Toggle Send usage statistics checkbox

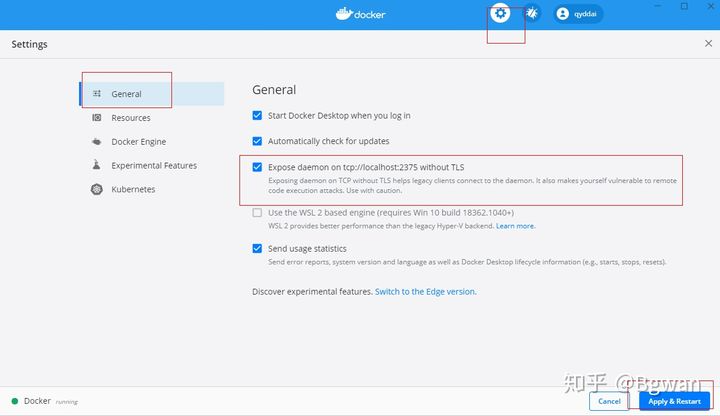coord(257,248)
